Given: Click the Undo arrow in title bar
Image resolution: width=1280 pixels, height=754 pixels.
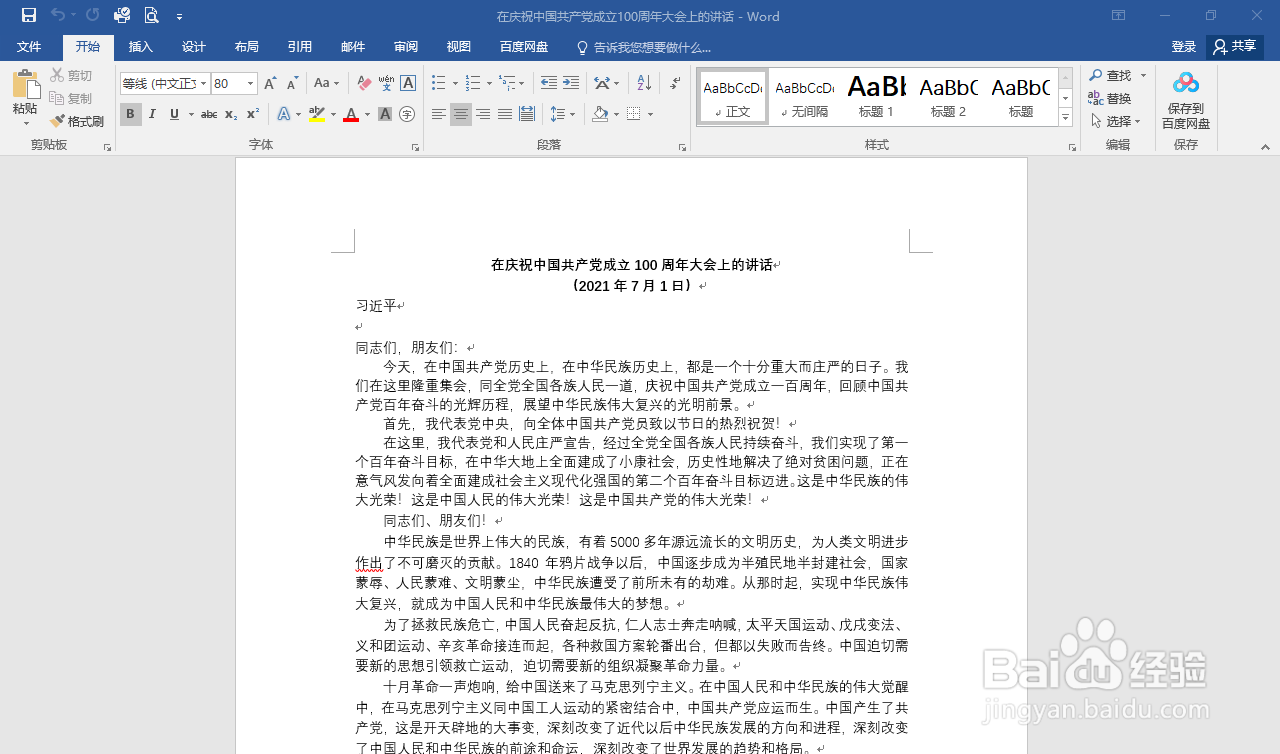Looking at the screenshot, I should click(x=58, y=15).
